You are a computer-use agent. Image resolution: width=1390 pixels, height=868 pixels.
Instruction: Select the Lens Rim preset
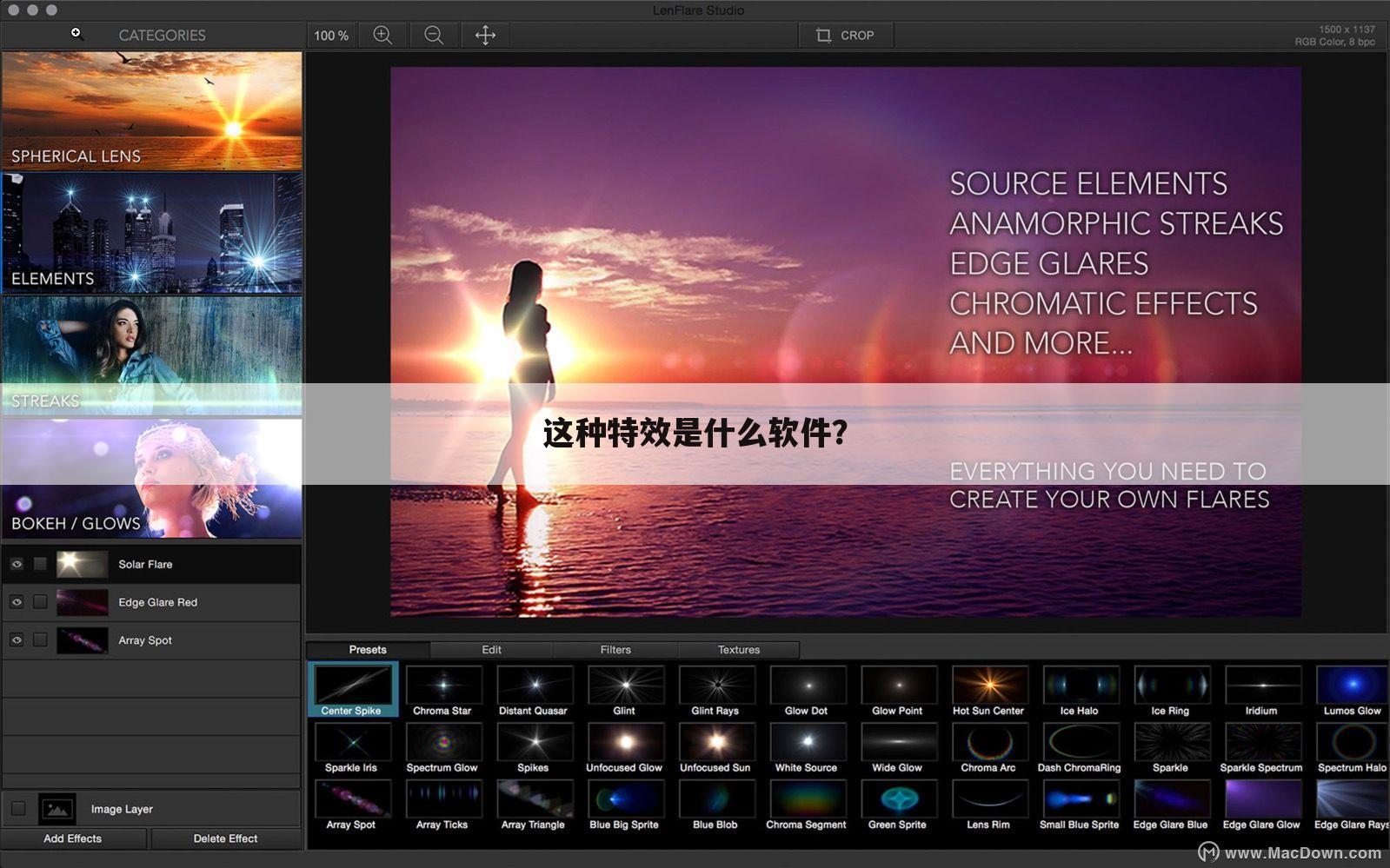pos(988,805)
